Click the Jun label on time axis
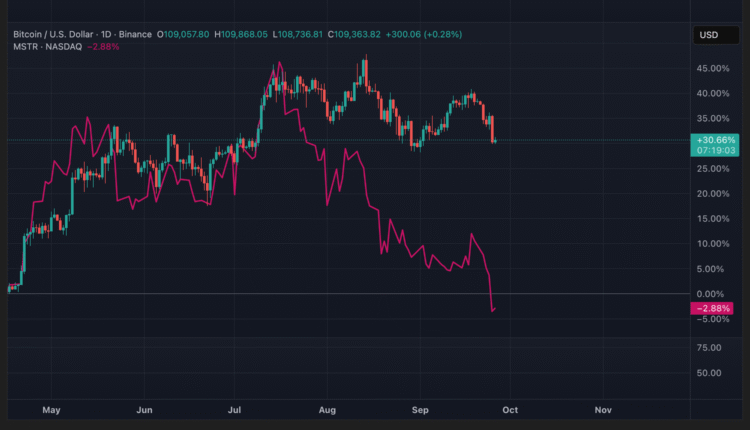The width and height of the screenshot is (750, 430). 144,410
